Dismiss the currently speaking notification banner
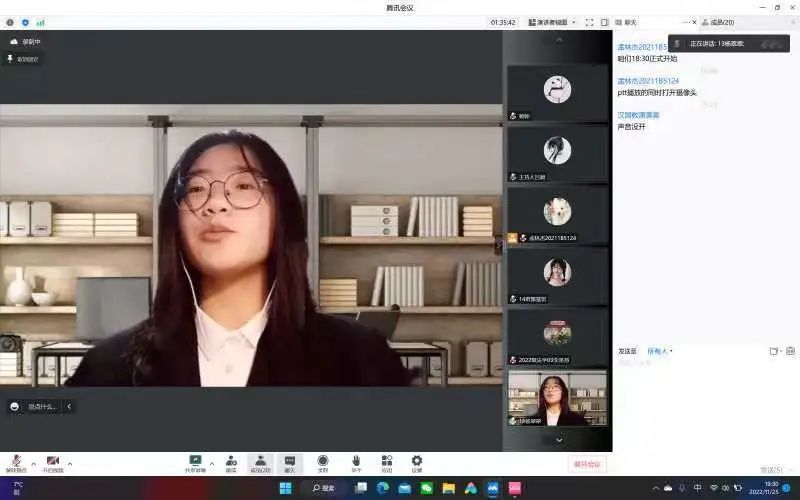 [x=729, y=44]
